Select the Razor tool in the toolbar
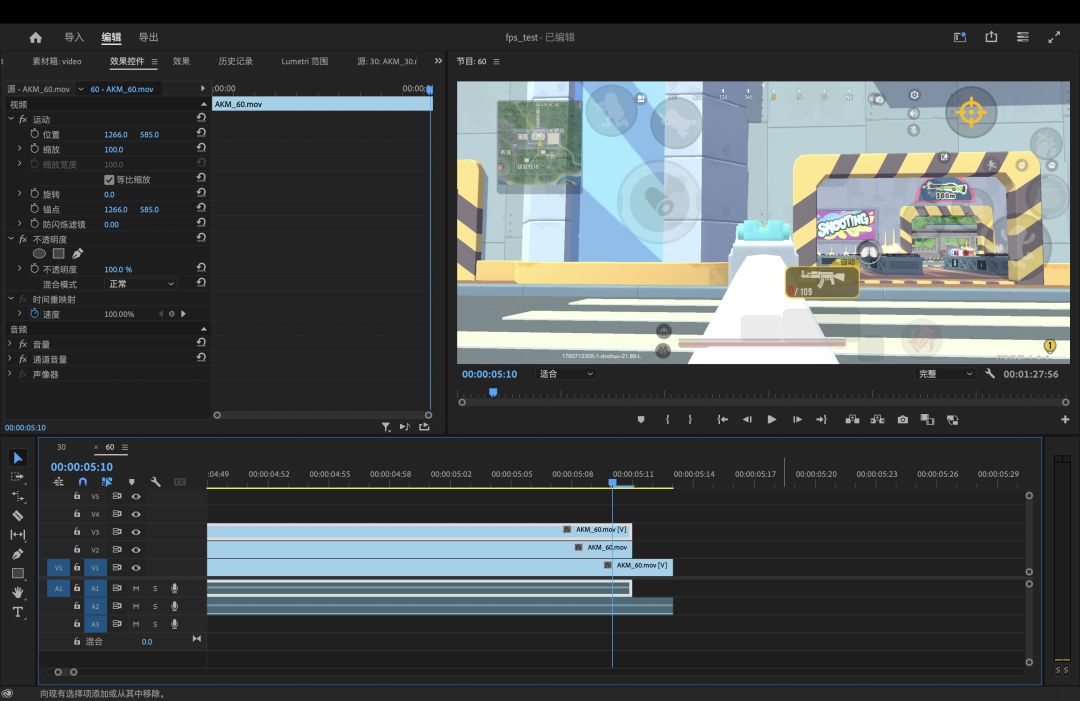Image resolution: width=1080 pixels, height=701 pixels. click(17, 515)
